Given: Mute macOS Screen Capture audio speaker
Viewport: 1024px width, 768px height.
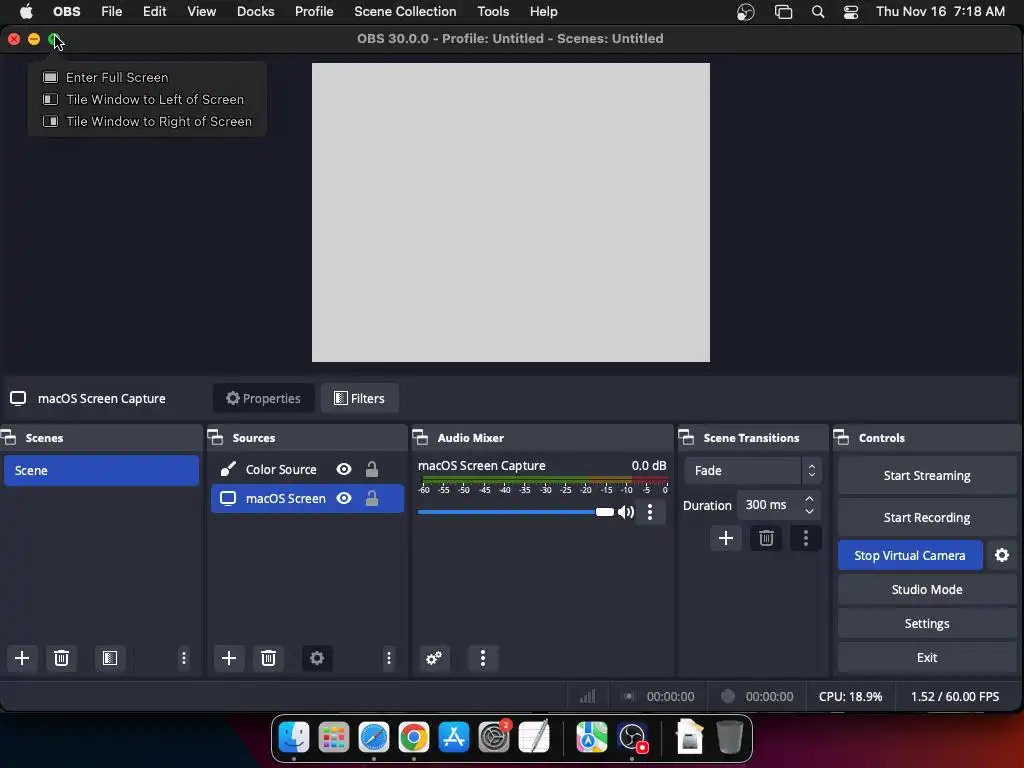Looking at the screenshot, I should pos(626,512).
